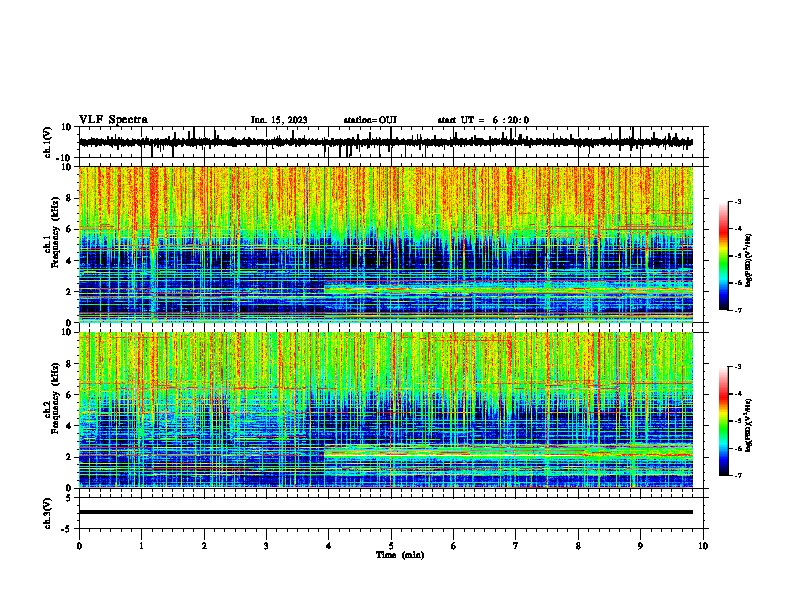Select the "Jan. 15, 2023" date text
This screenshot has width=792, height=612.
(279, 120)
